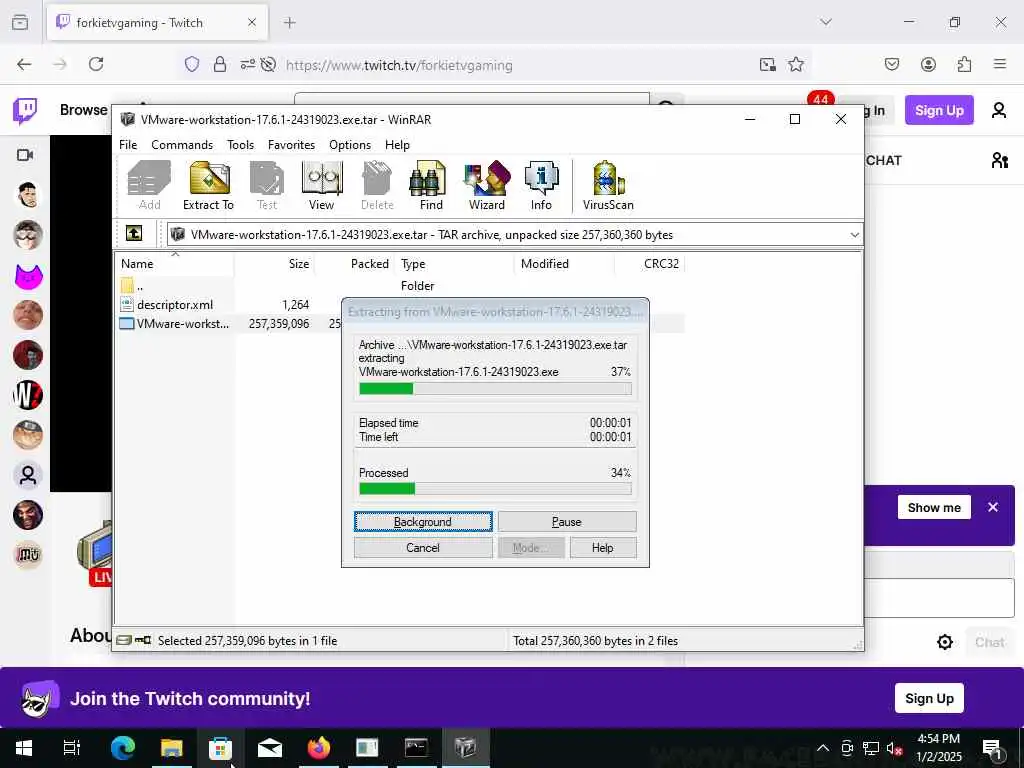Open the View tool in WinRAR toolbar
1024x768 pixels.
coord(321,185)
